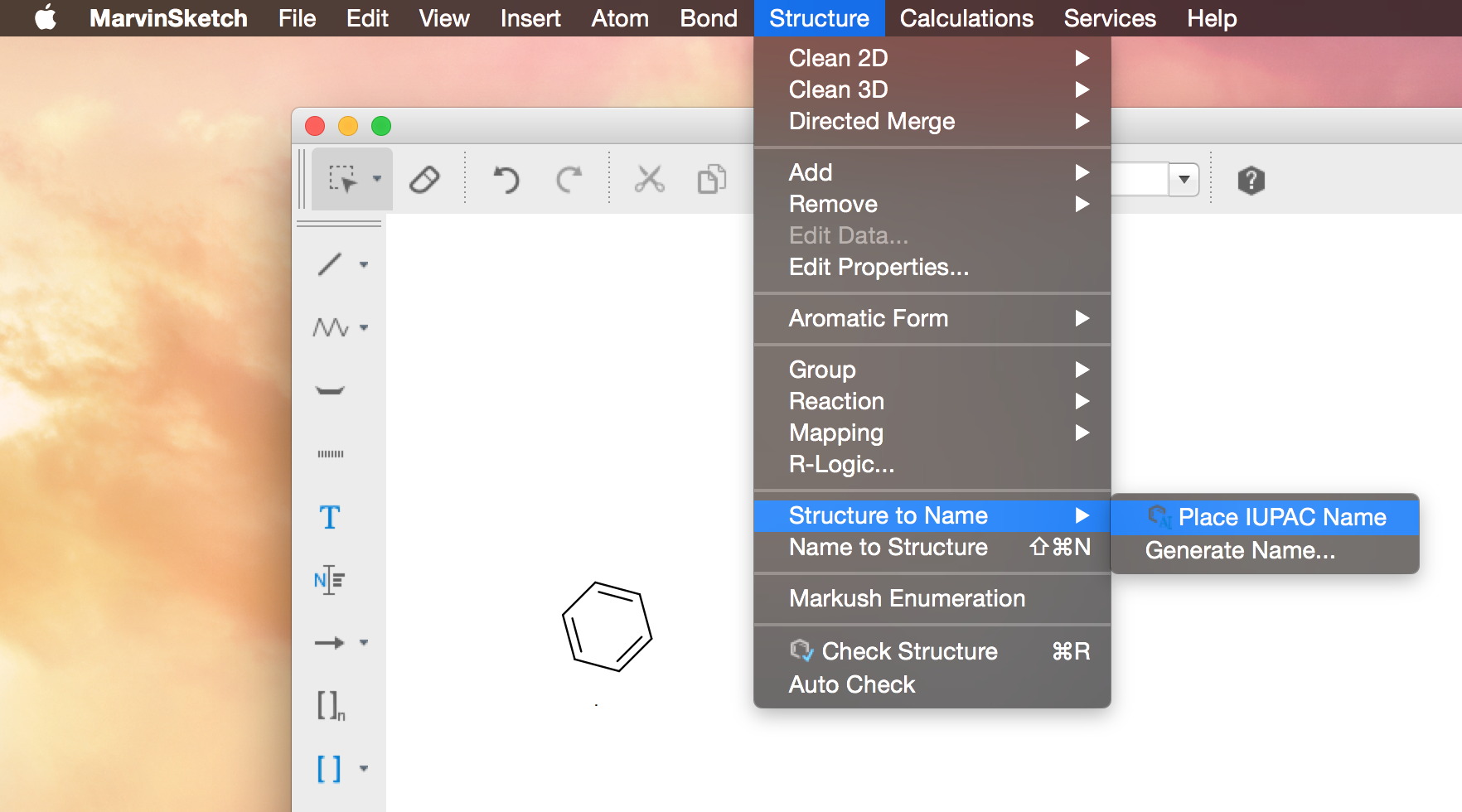The width and height of the screenshot is (1462, 812).
Task: Select the repeating unit bracket tool
Action: pos(331,705)
